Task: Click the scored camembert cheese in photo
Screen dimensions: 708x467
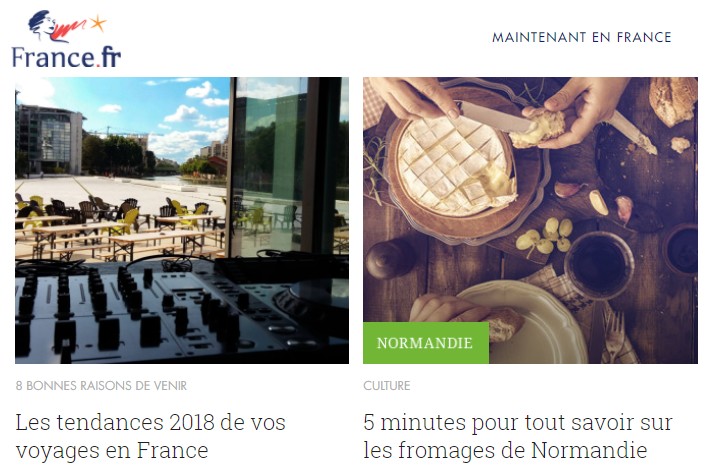Action: click(x=456, y=165)
